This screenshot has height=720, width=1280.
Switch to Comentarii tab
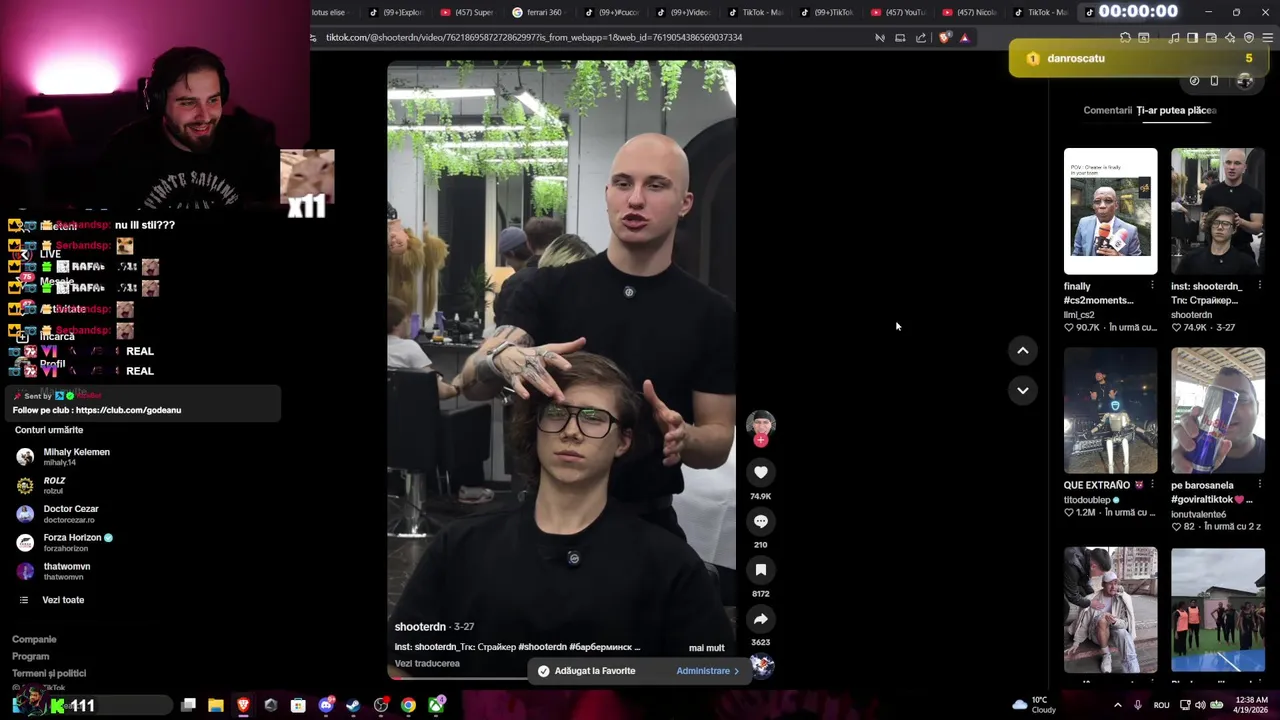coord(1107,110)
